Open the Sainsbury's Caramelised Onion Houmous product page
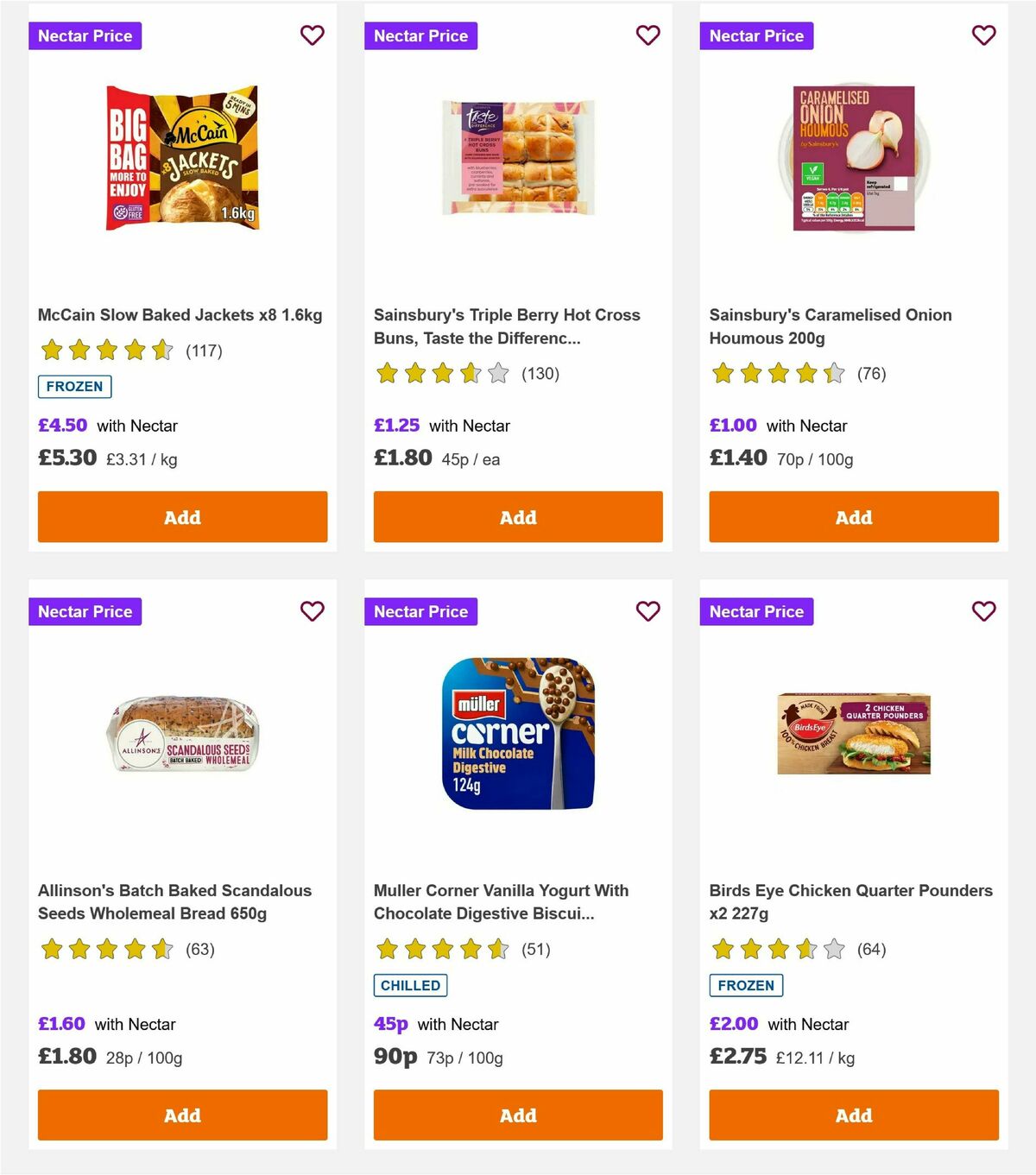Viewport: 1036px width, 1175px height. [831, 326]
